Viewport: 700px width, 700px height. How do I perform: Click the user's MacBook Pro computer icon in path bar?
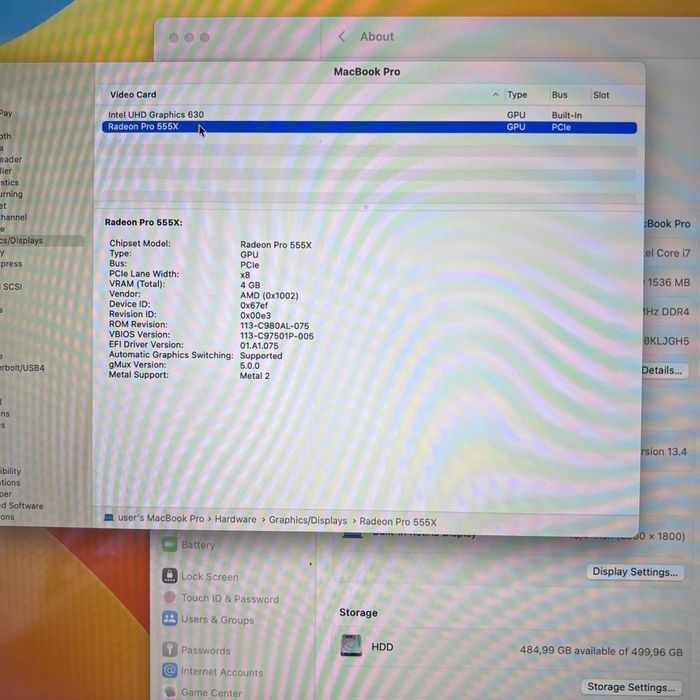[x=108, y=517]
